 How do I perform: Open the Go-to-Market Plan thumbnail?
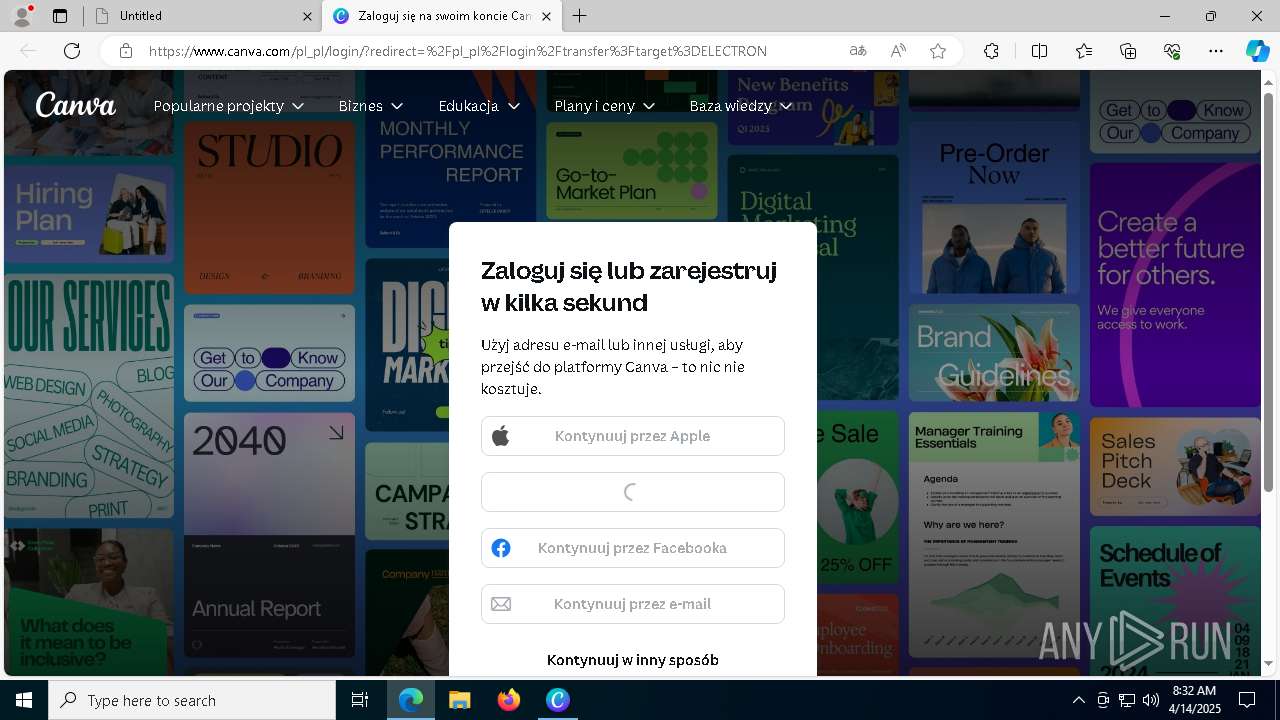632,171
